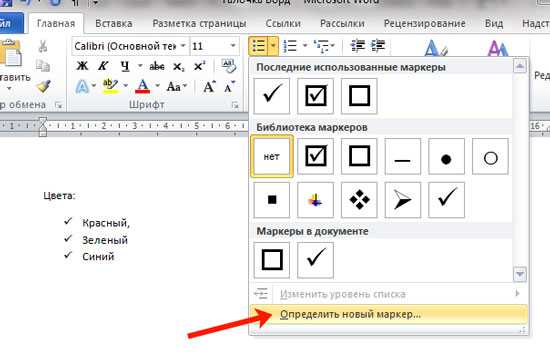The width and height of the screenshot is (550, 360).
Task: Open highlight color dropdown arrow
Action: point(125,85)
